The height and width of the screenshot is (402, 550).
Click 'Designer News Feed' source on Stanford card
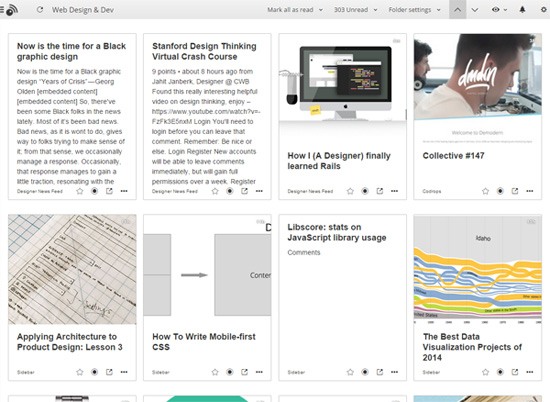(x=175, y=192)
